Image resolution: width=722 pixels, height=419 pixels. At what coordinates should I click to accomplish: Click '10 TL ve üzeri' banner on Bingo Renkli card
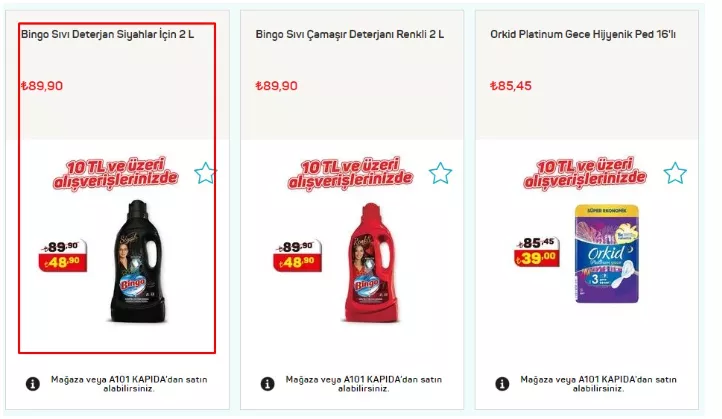[350, 174]
